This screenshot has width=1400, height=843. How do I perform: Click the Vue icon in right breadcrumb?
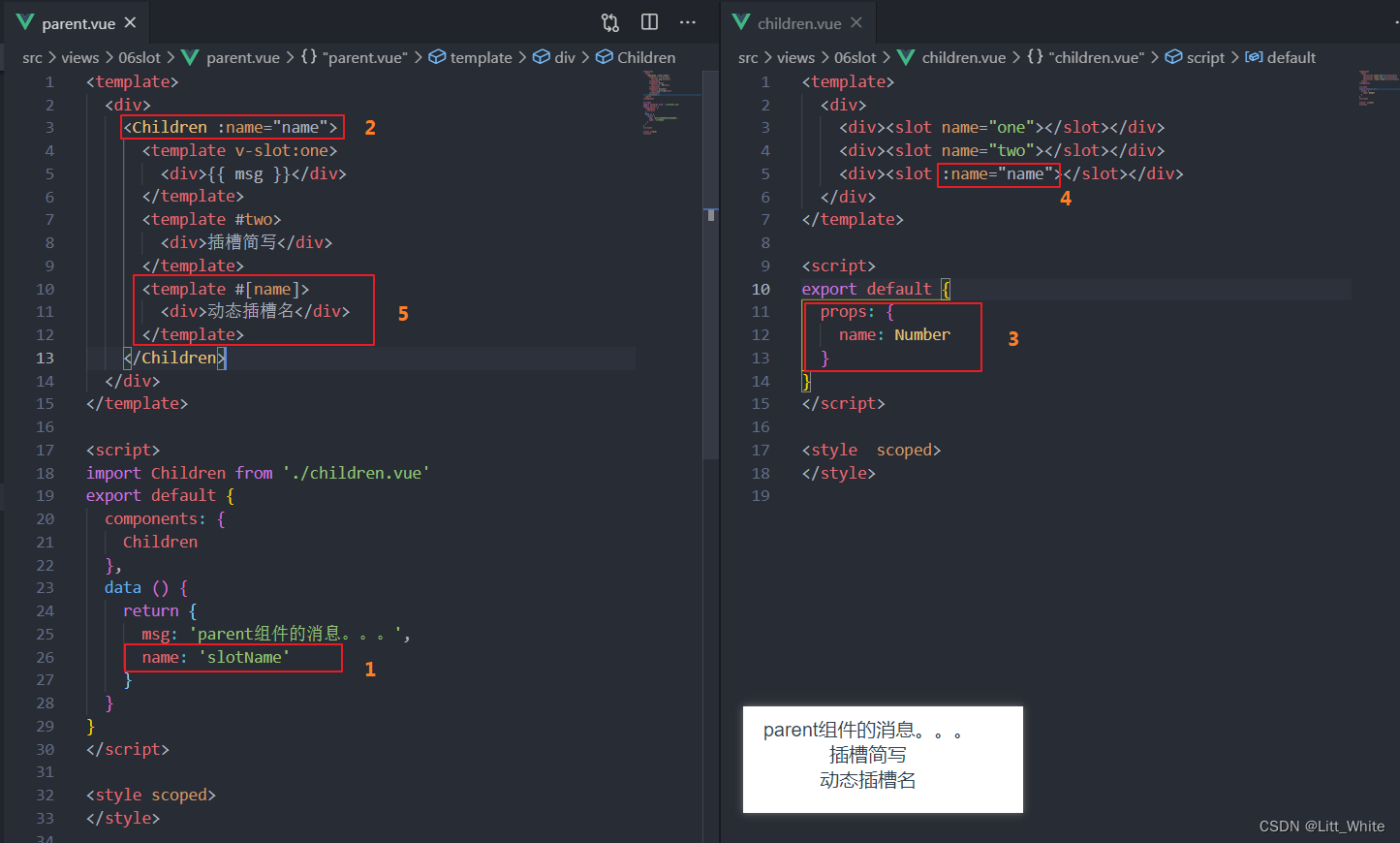[906, 57]
